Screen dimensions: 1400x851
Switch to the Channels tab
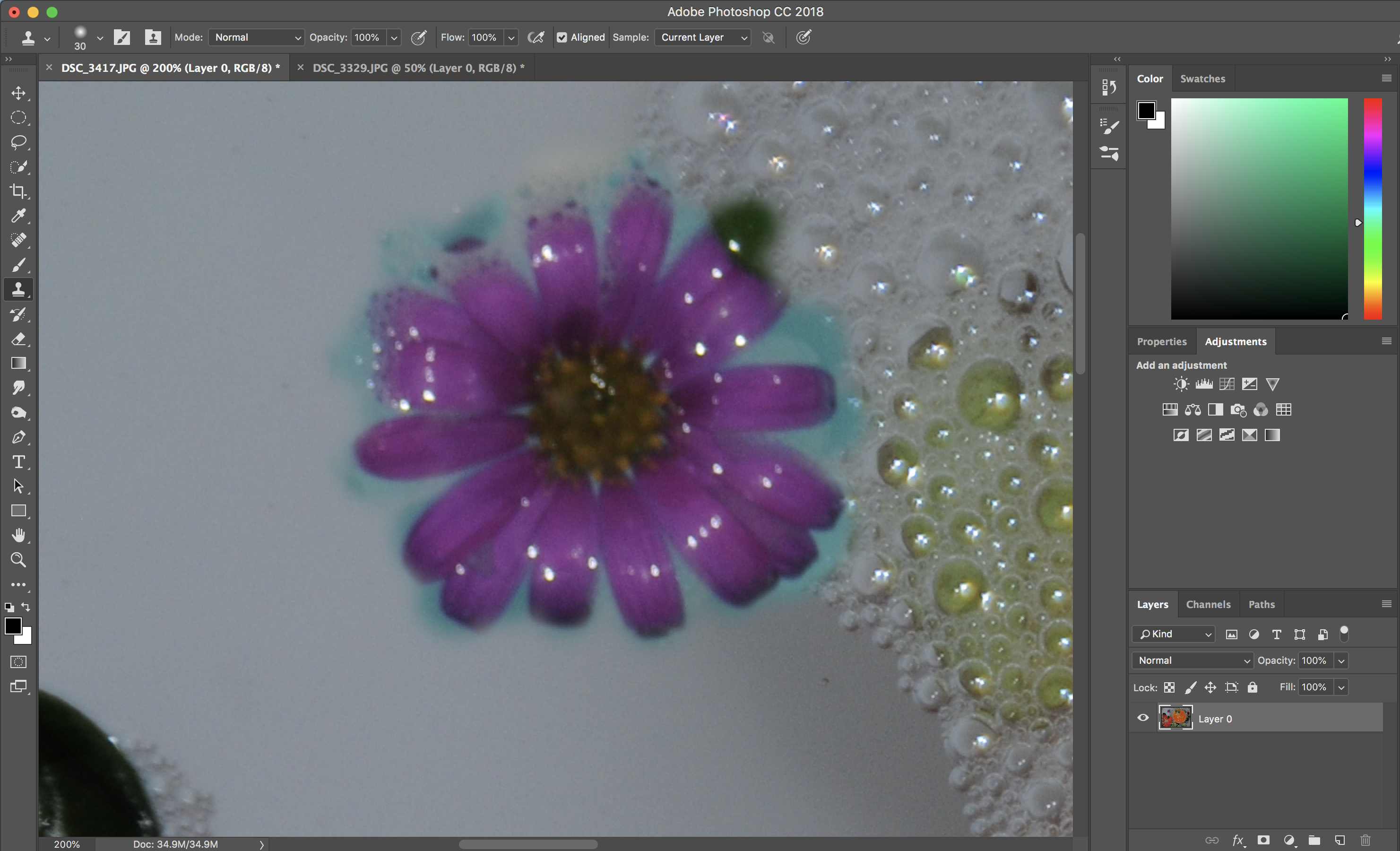point(1208,604)
